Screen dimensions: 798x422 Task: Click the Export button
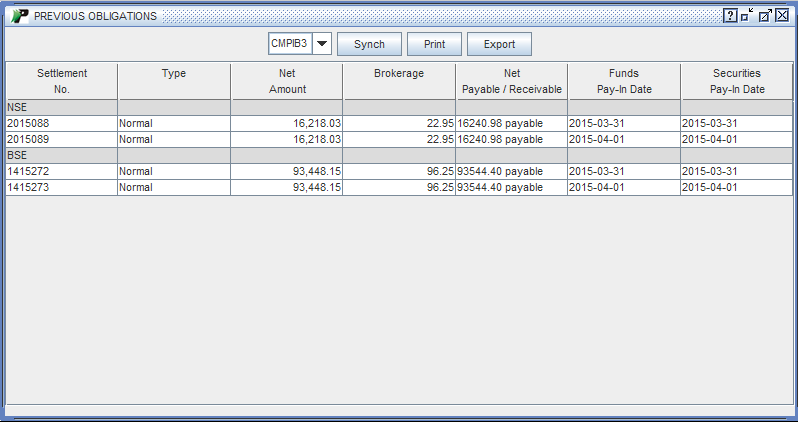[499, 44]
